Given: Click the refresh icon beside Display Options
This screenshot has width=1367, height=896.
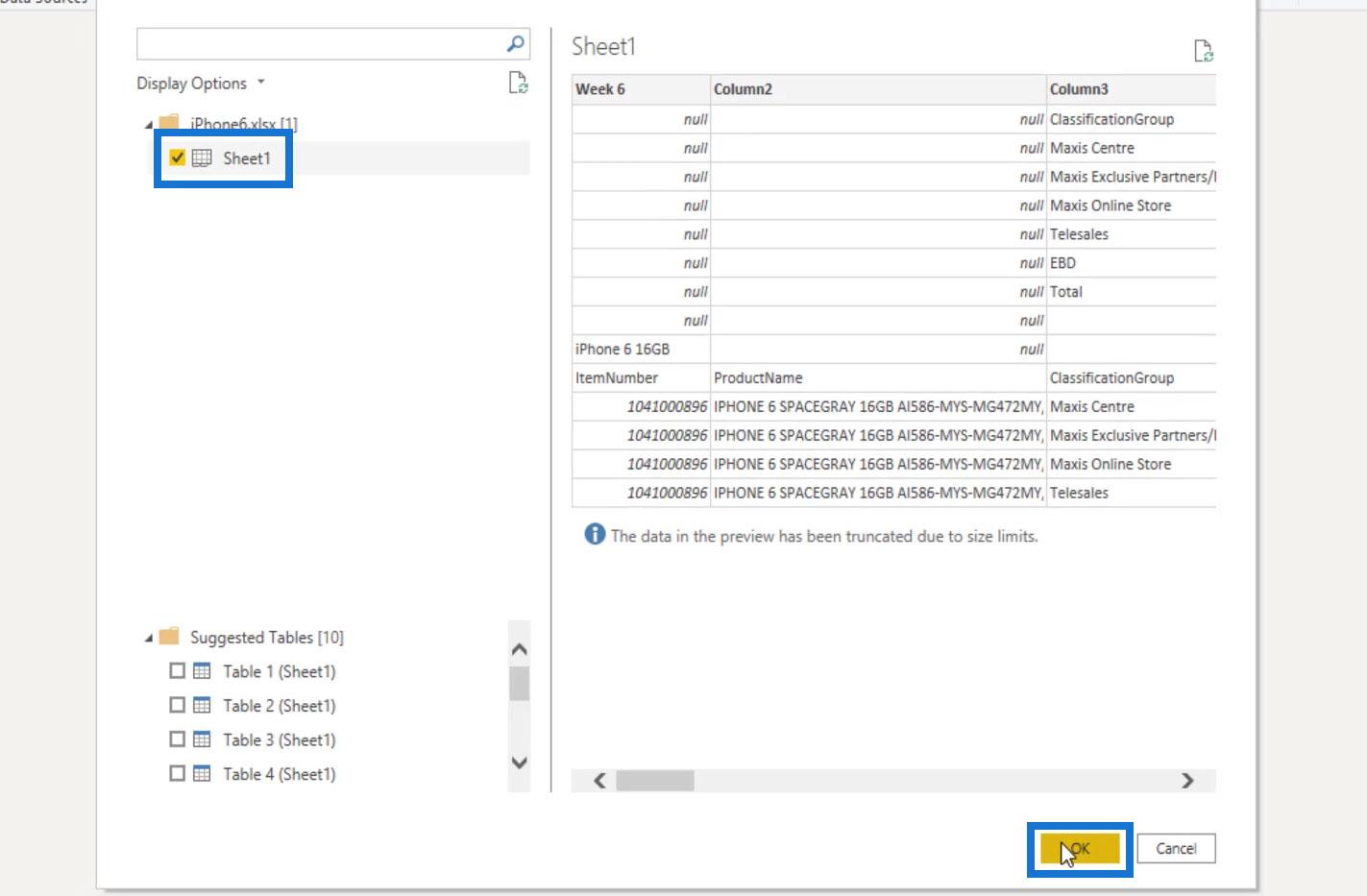Looking at the screenshot, I should [x=518, y=84].
